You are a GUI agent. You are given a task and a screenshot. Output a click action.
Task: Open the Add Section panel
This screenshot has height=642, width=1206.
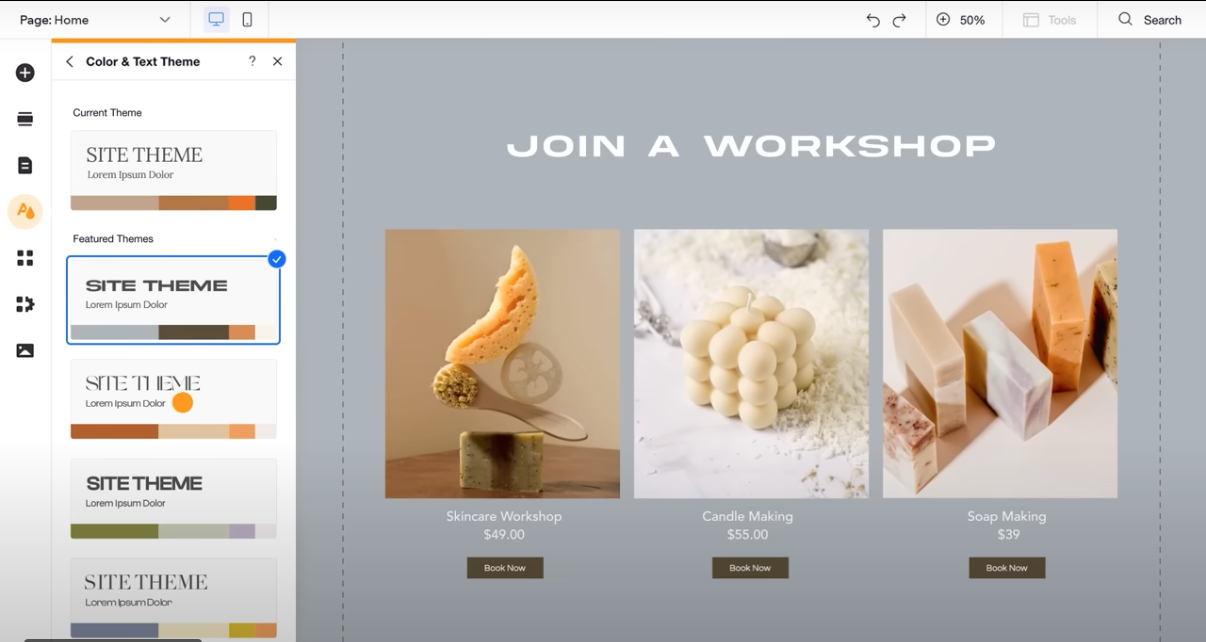tap(25, 118)
